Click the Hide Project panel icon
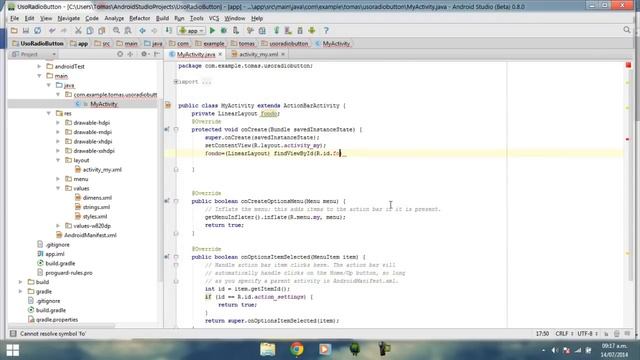This screenshot has height=360, width=640. point(157,54)
